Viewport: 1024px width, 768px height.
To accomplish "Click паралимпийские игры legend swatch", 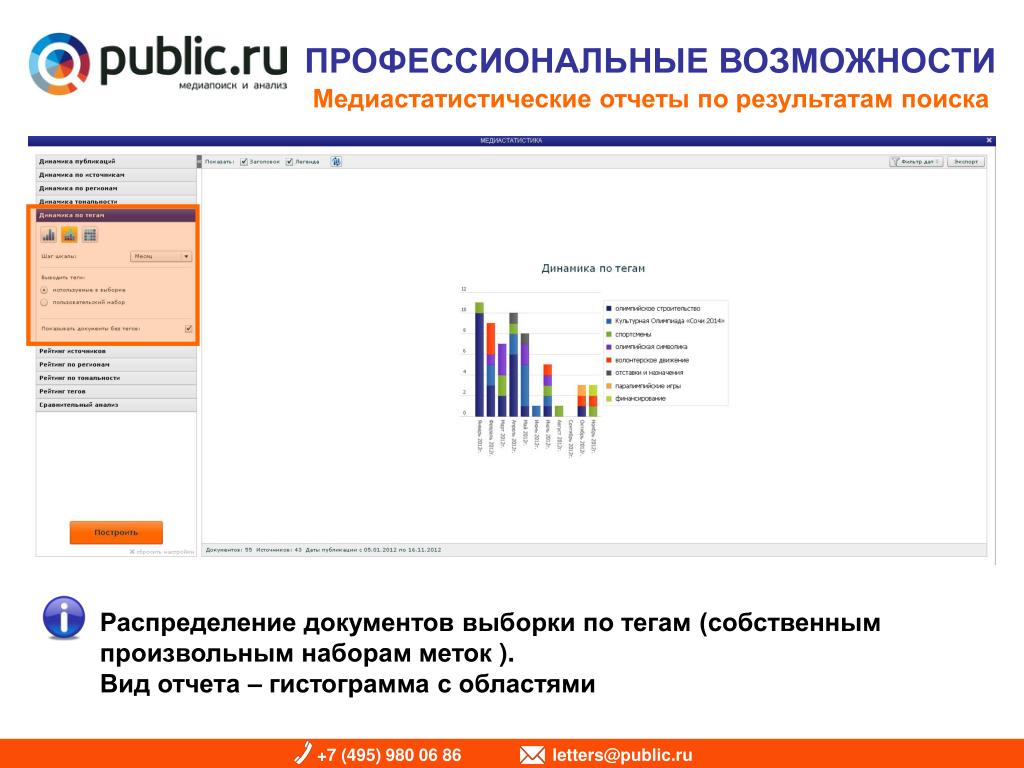I will (609, 386).
